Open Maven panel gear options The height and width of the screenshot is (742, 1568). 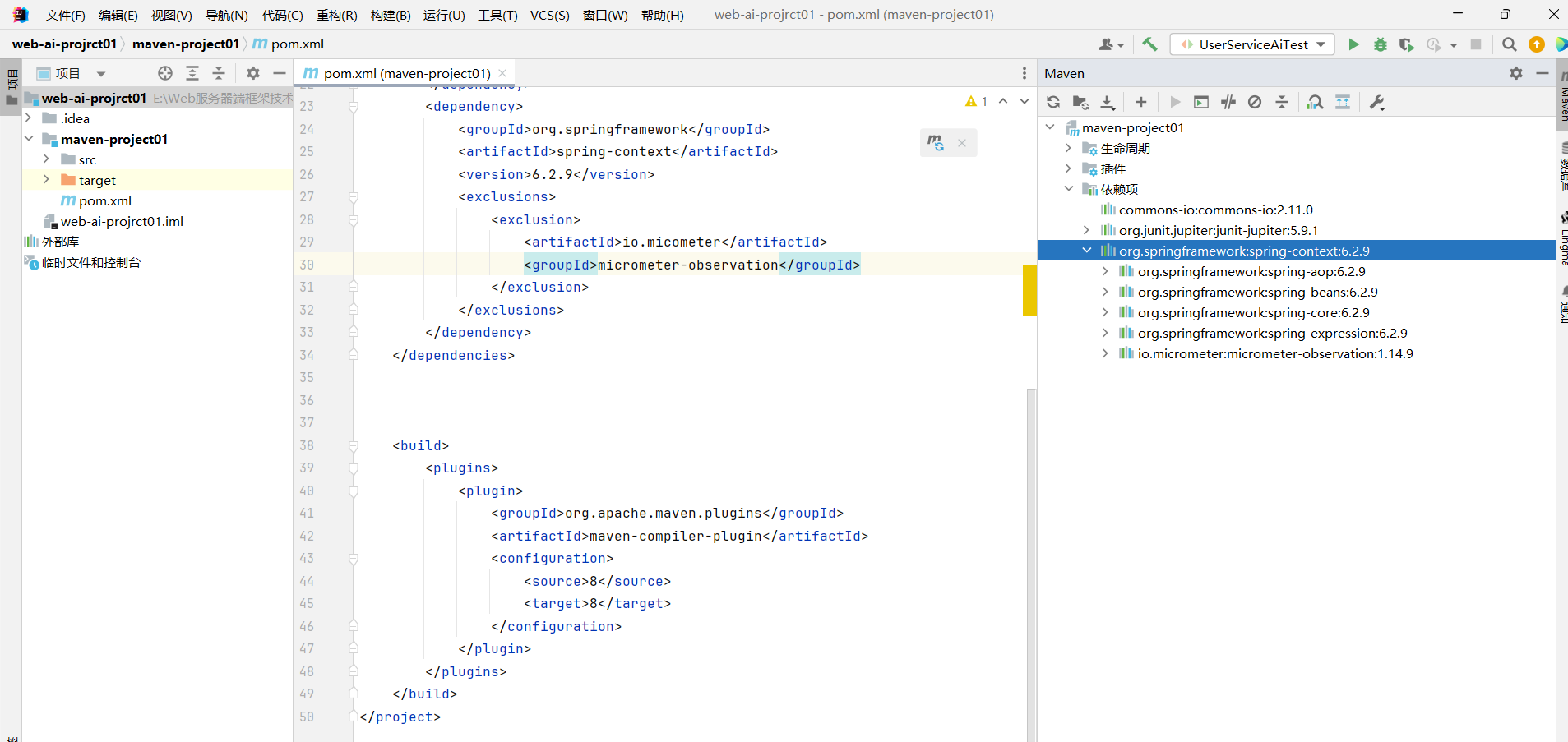click(x=1516, y=73)
